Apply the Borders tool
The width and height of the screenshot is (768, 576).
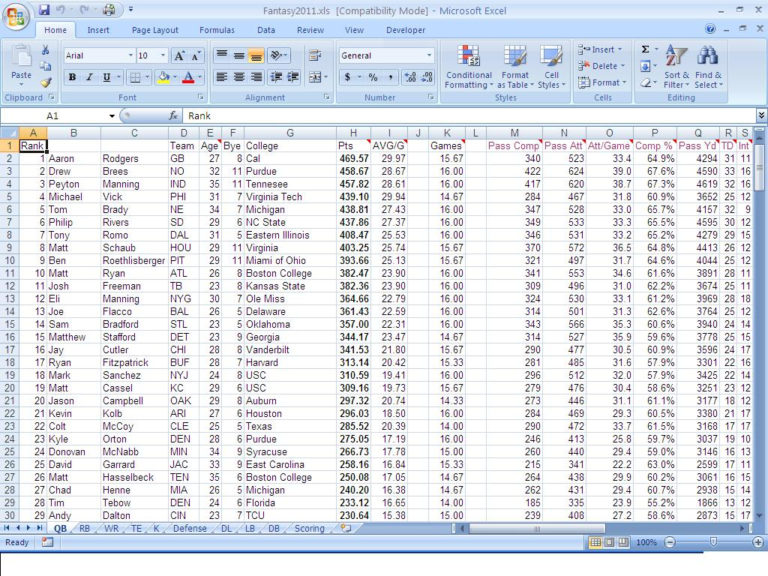(x=135, y=77)
